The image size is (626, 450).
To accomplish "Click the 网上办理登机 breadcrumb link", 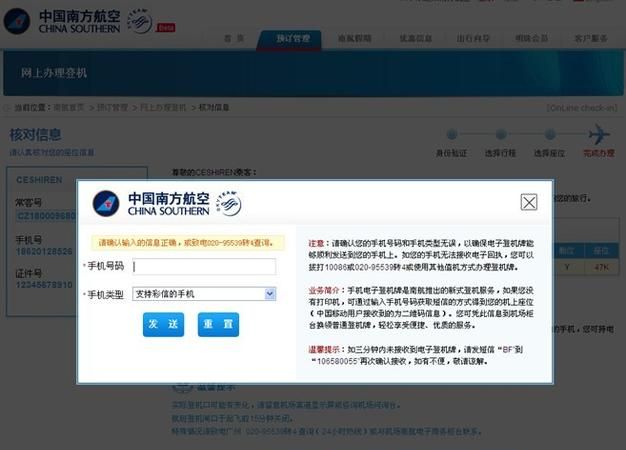I will (164, 106).
